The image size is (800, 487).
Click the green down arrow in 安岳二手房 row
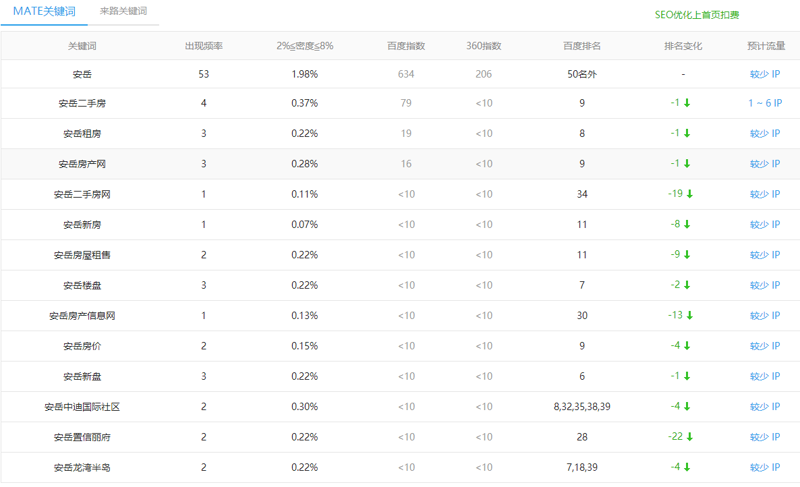coord(688,103)
